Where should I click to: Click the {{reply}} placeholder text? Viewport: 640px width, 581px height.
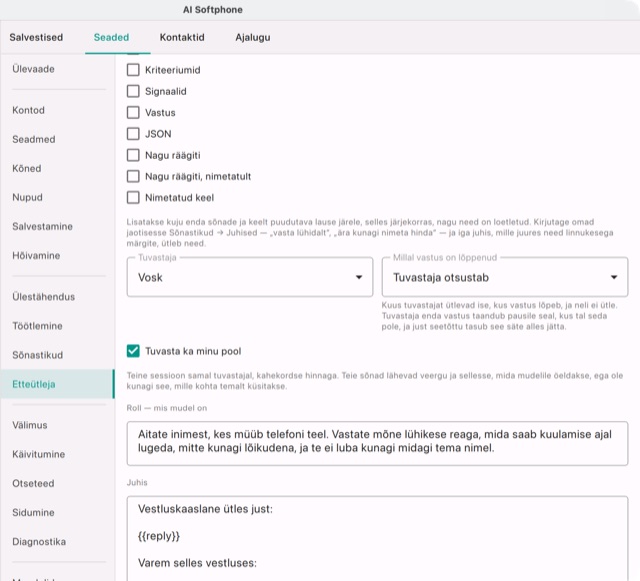click(159, 536)
